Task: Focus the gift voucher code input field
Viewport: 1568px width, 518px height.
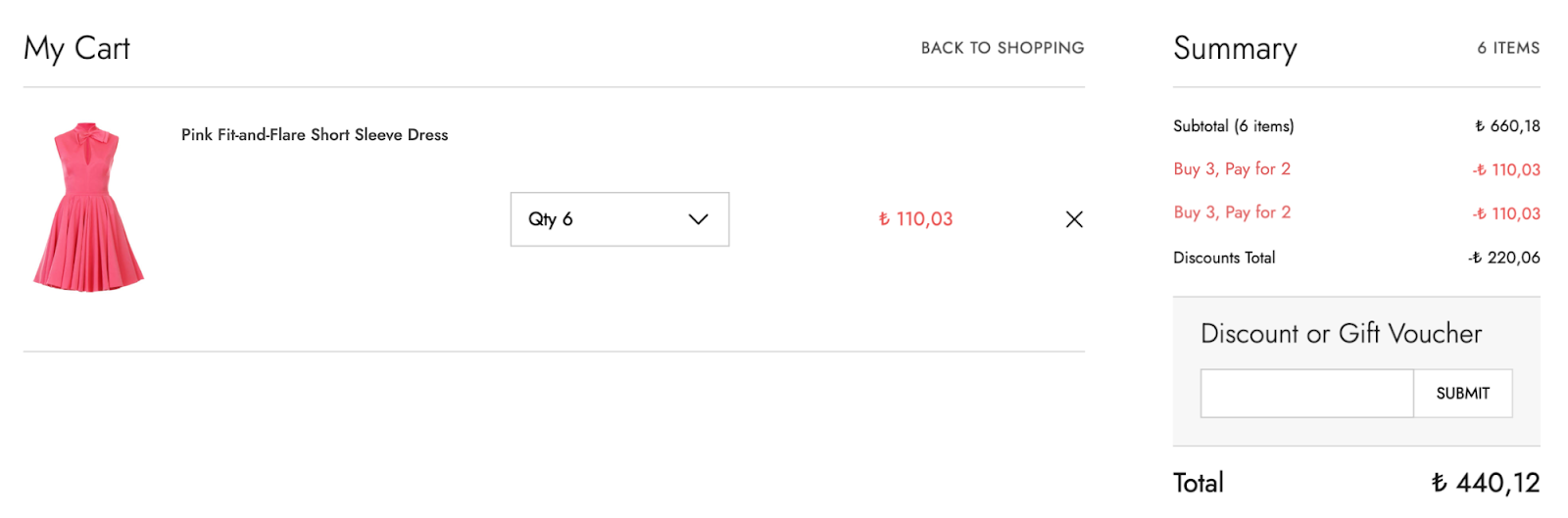Action: (1306, 394)
